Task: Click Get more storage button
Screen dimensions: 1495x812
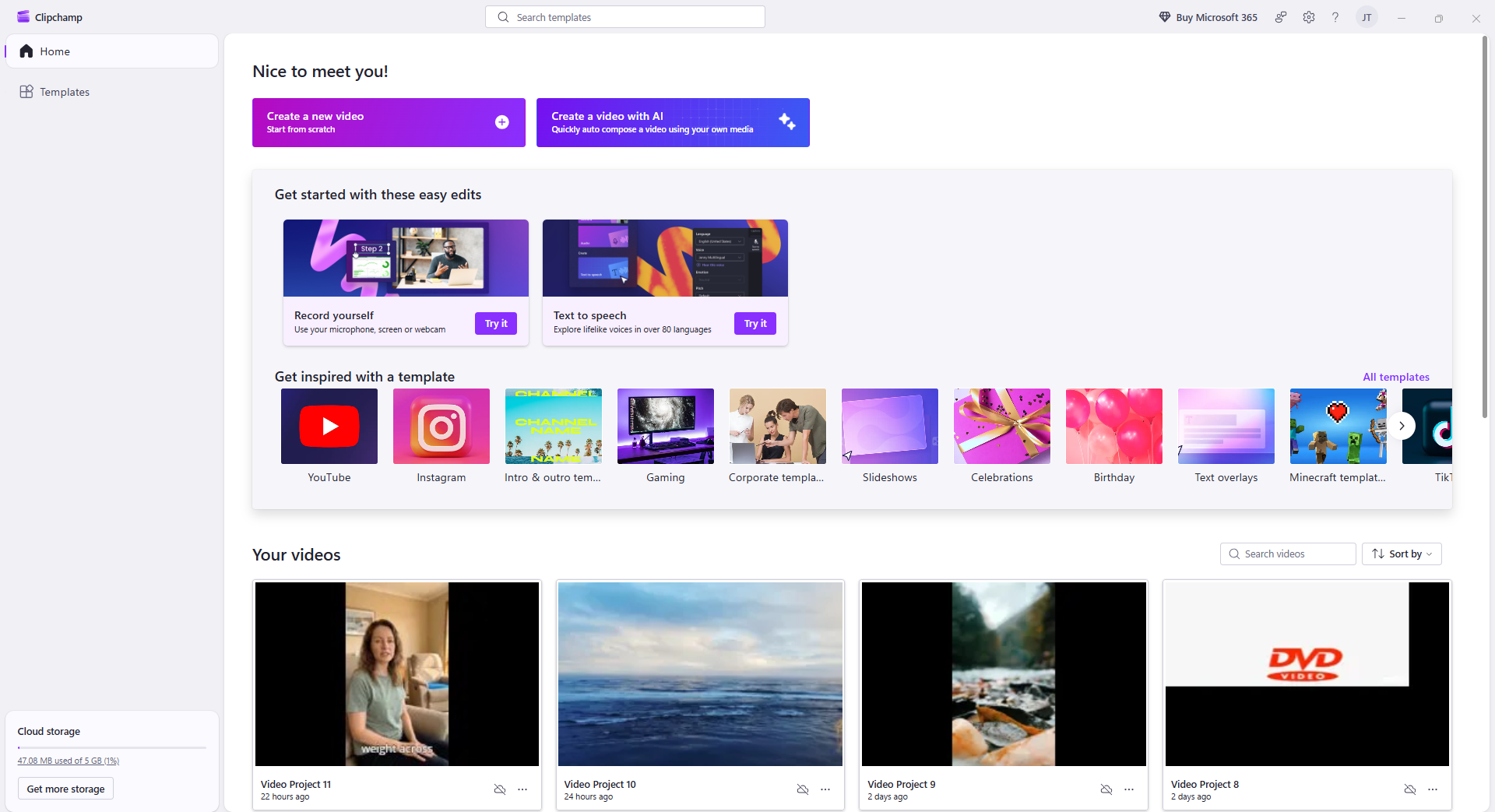Action: (x=65, y=789)
